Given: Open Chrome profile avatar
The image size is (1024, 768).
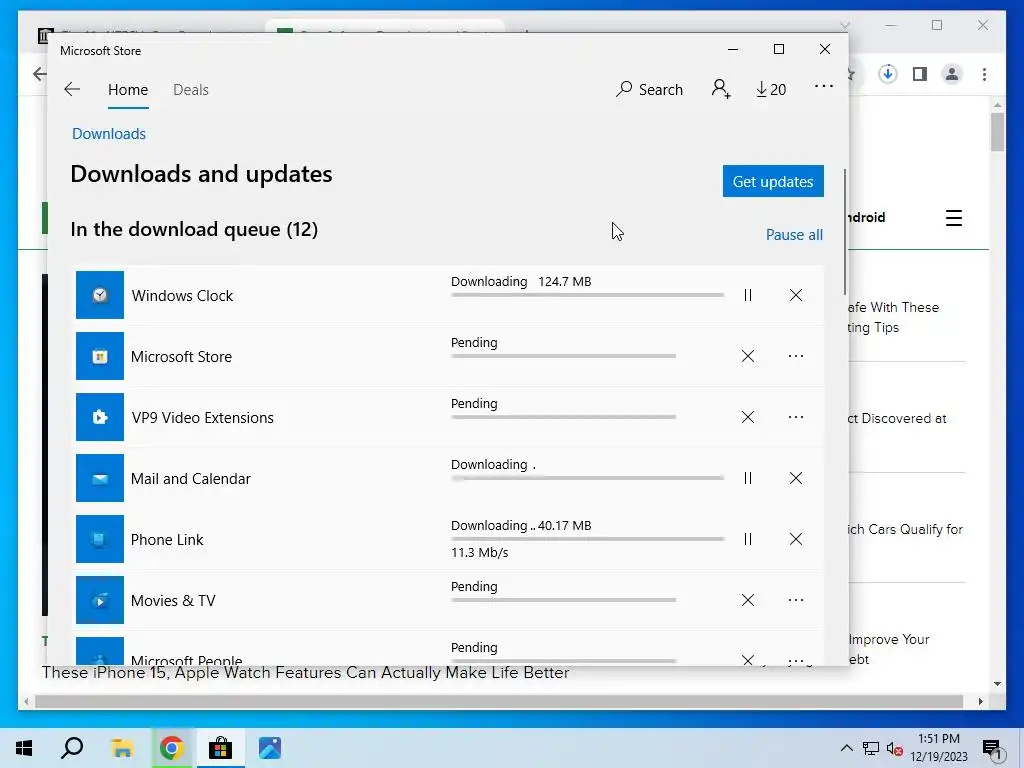Looking at the screenshot, I should click(x=952, y=74).
